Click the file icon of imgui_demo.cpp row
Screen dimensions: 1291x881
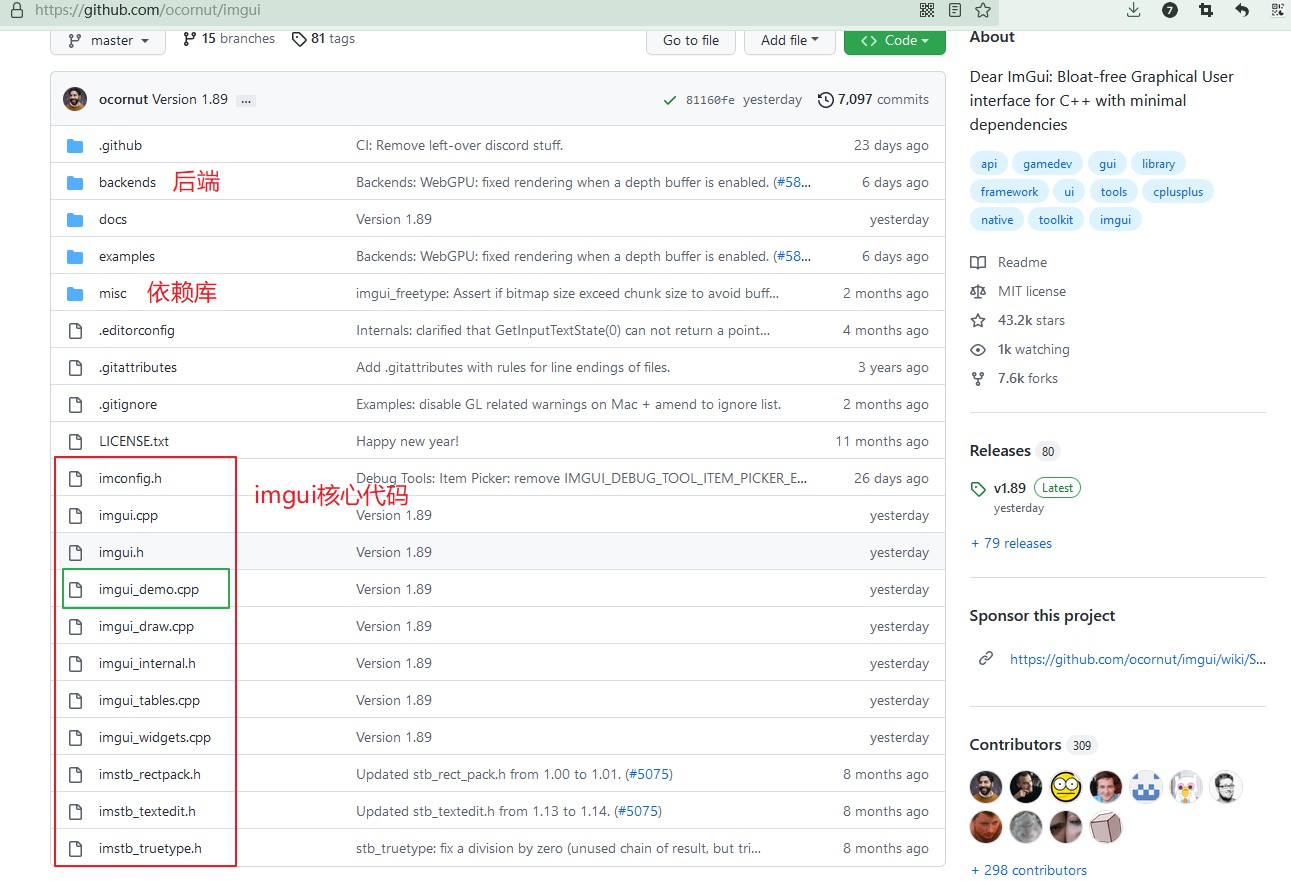75,589
